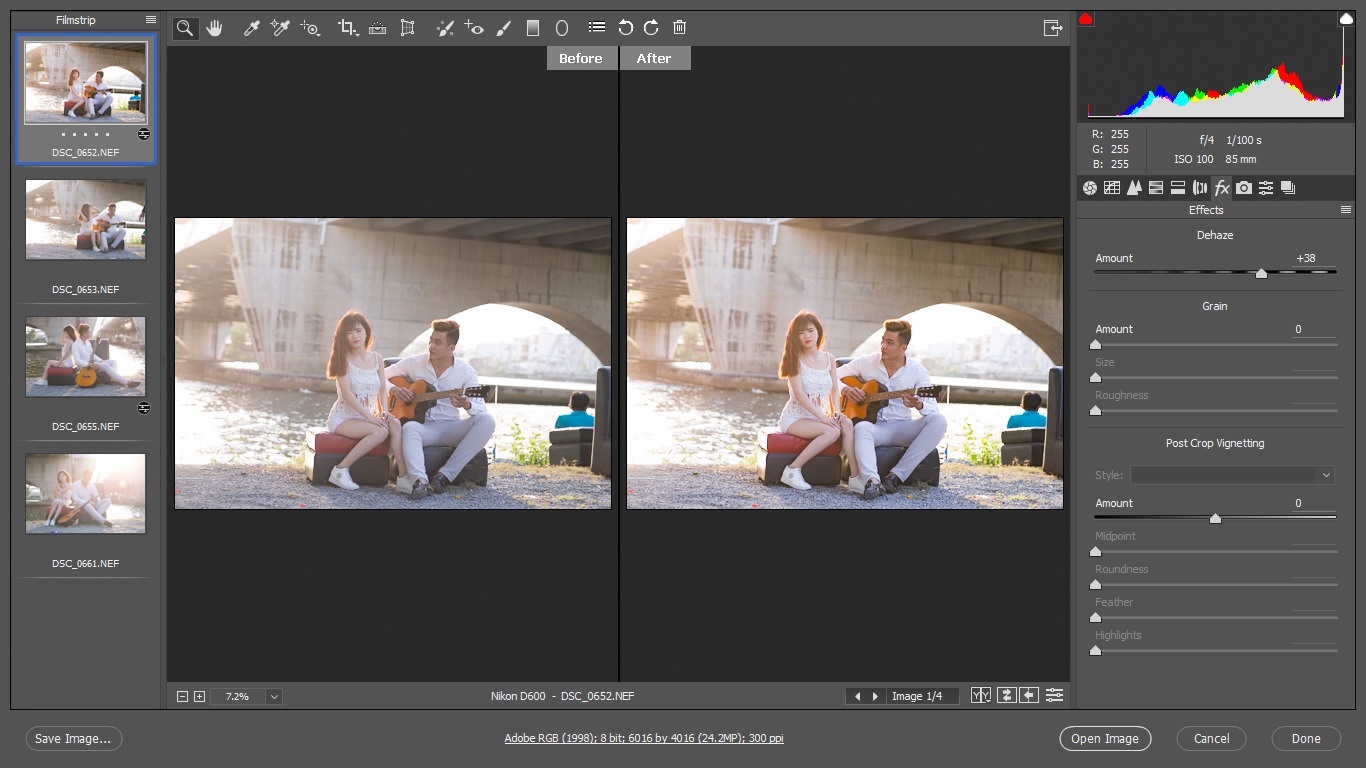Rotate image 90° counterclockwise
Screen dimensions: 1366x768
coord(626,28)
